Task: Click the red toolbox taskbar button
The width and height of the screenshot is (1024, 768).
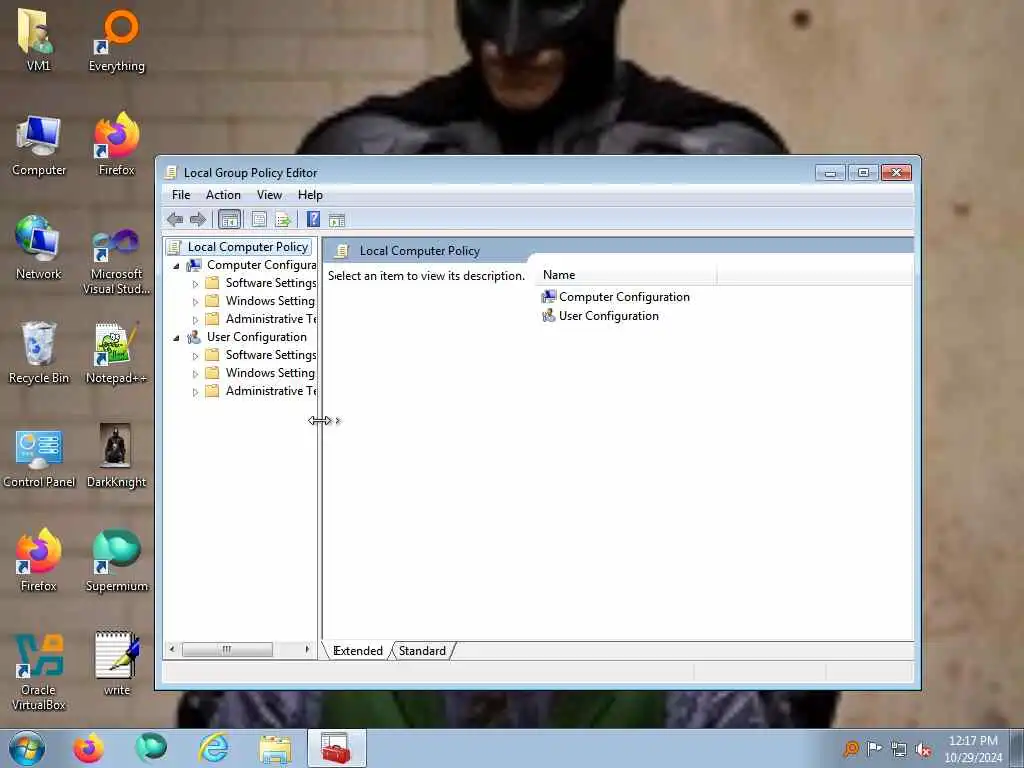Action: click(x=337, y=748)
